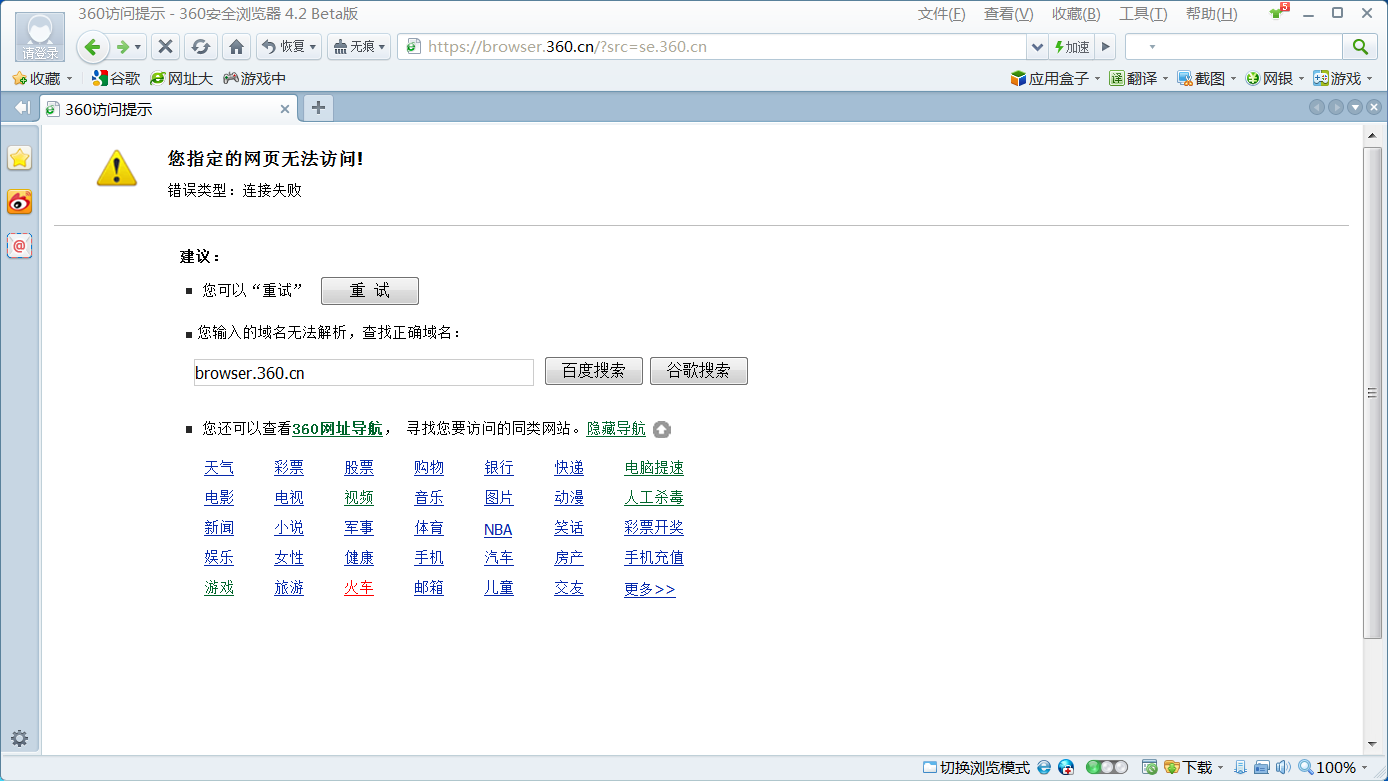1388x781 pixels.
Task: Open the 工具(T) menu
Action: 1143,14
